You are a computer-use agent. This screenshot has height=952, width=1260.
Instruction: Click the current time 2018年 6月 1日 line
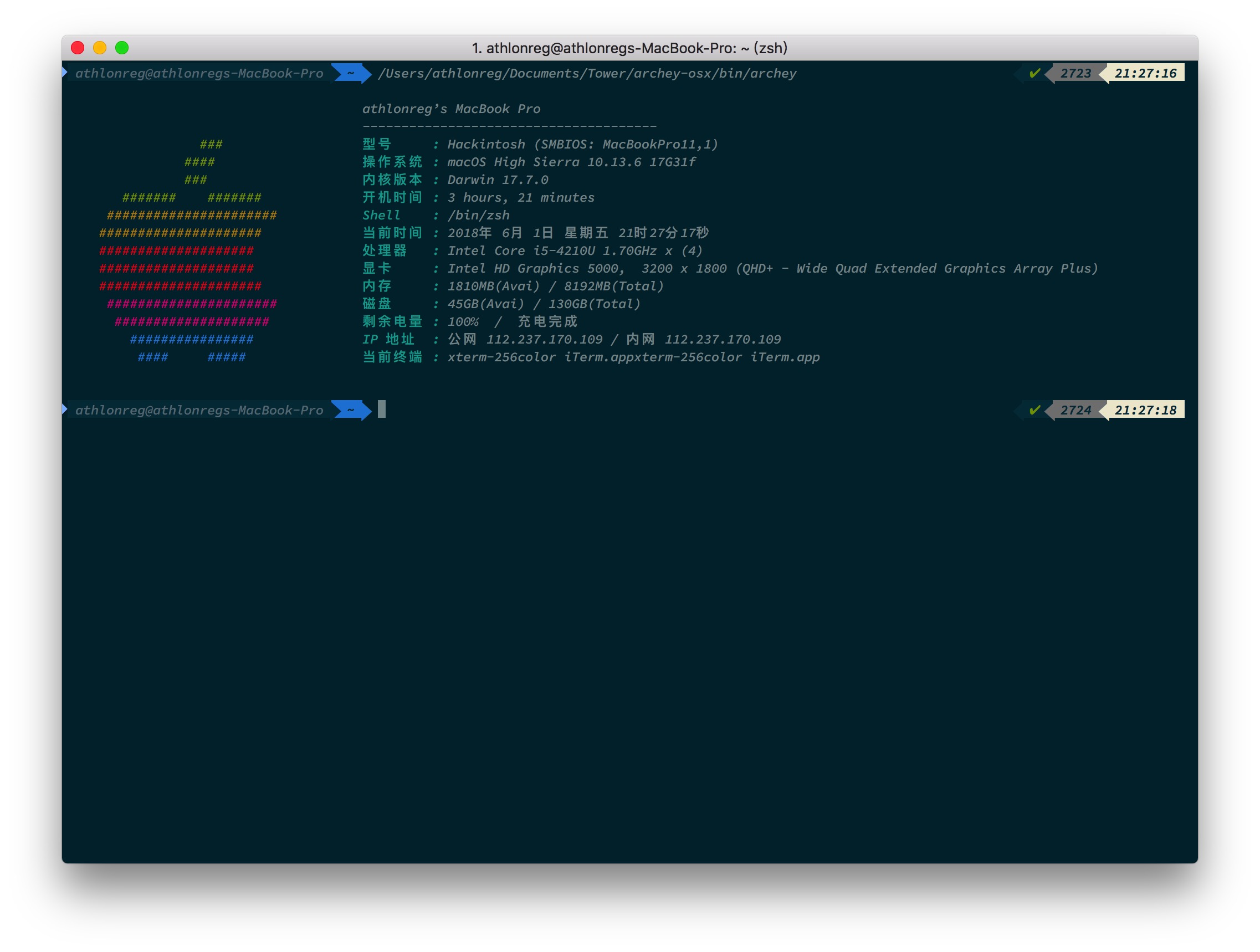coord(578,233)
